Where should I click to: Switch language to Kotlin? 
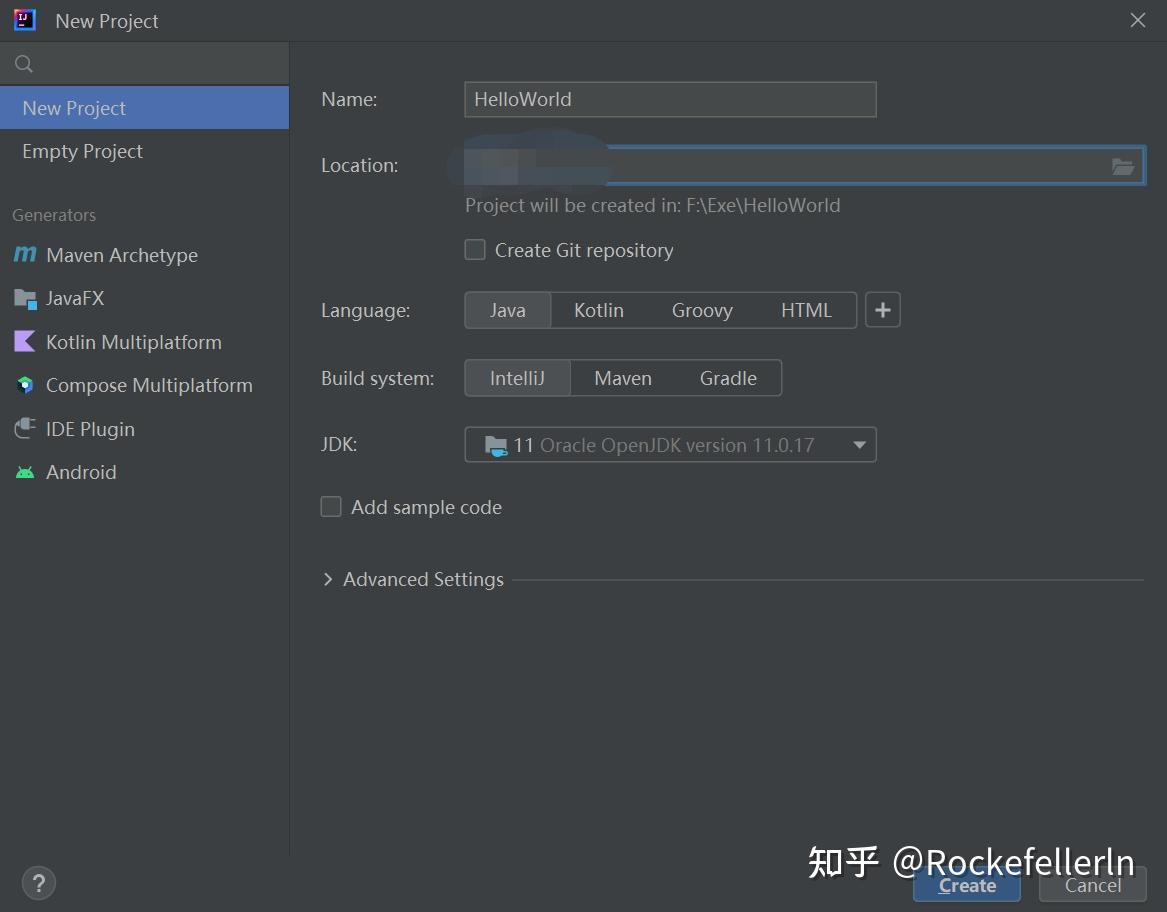tap(597, 310)
